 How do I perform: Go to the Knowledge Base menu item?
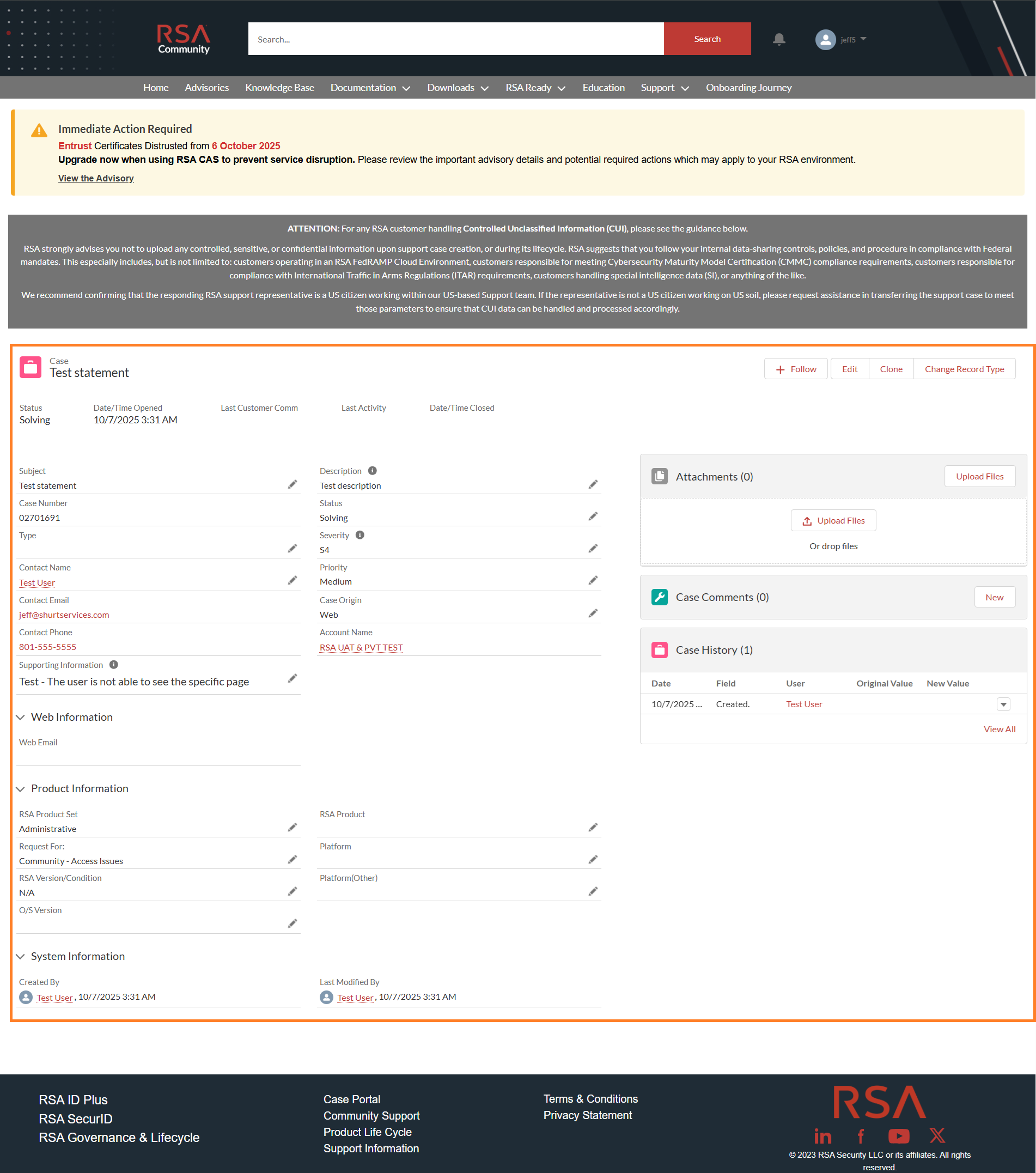coord(279,88)
